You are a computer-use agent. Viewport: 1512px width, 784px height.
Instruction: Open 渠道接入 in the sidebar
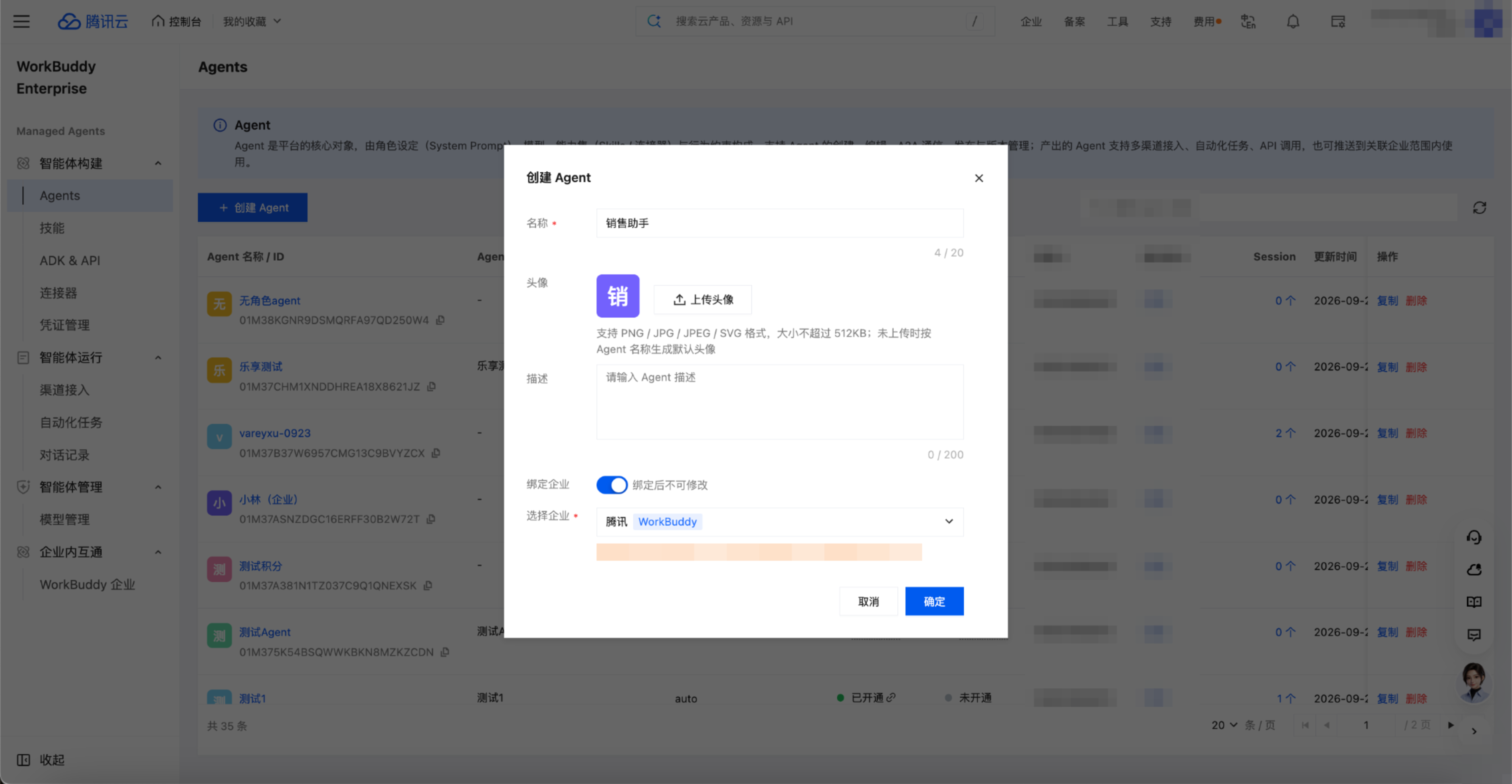click(64, 389)
